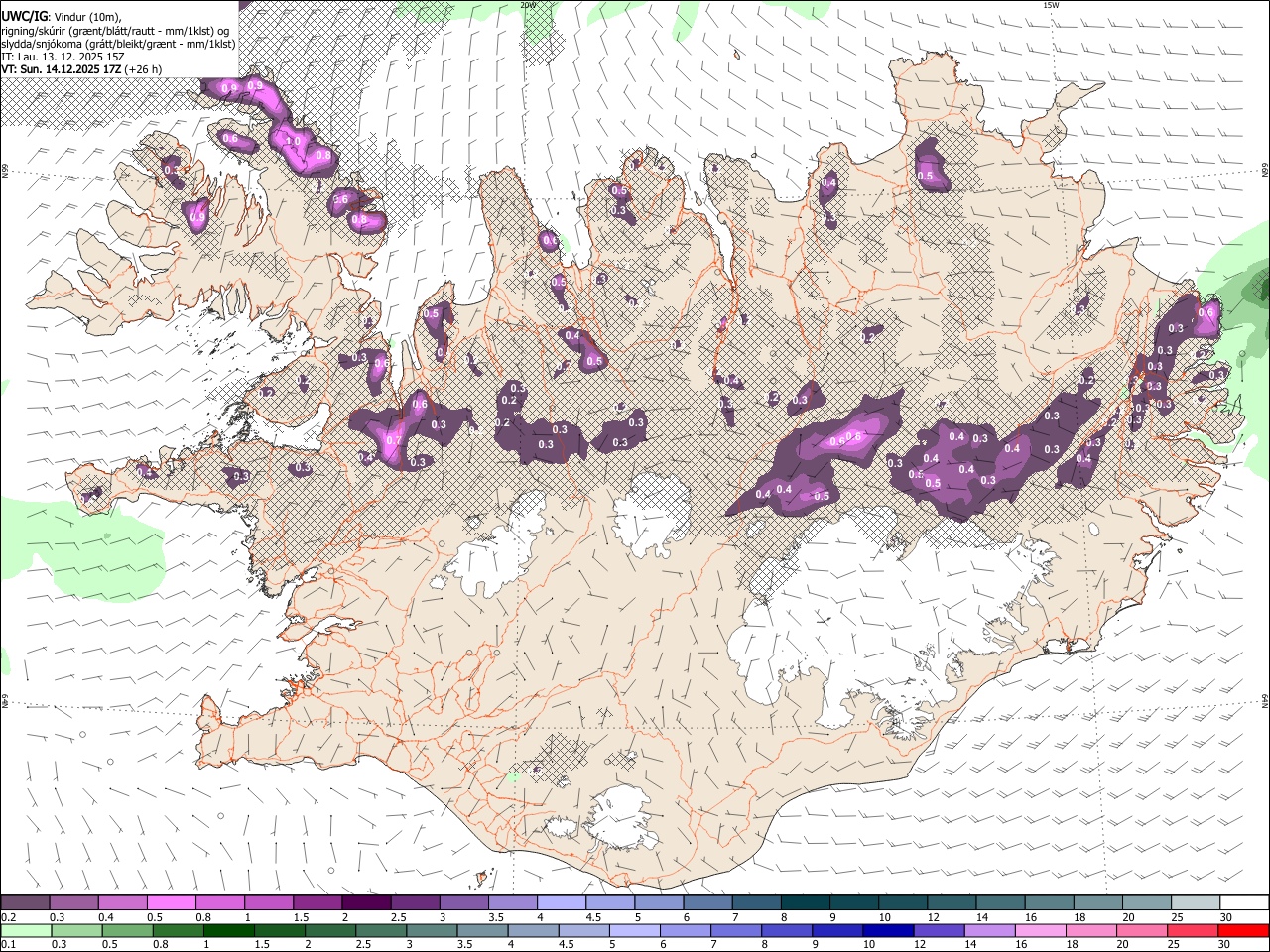
Task: Click the dark teal swatch starting at 8 on the upper scale
Action: (804, 902)
